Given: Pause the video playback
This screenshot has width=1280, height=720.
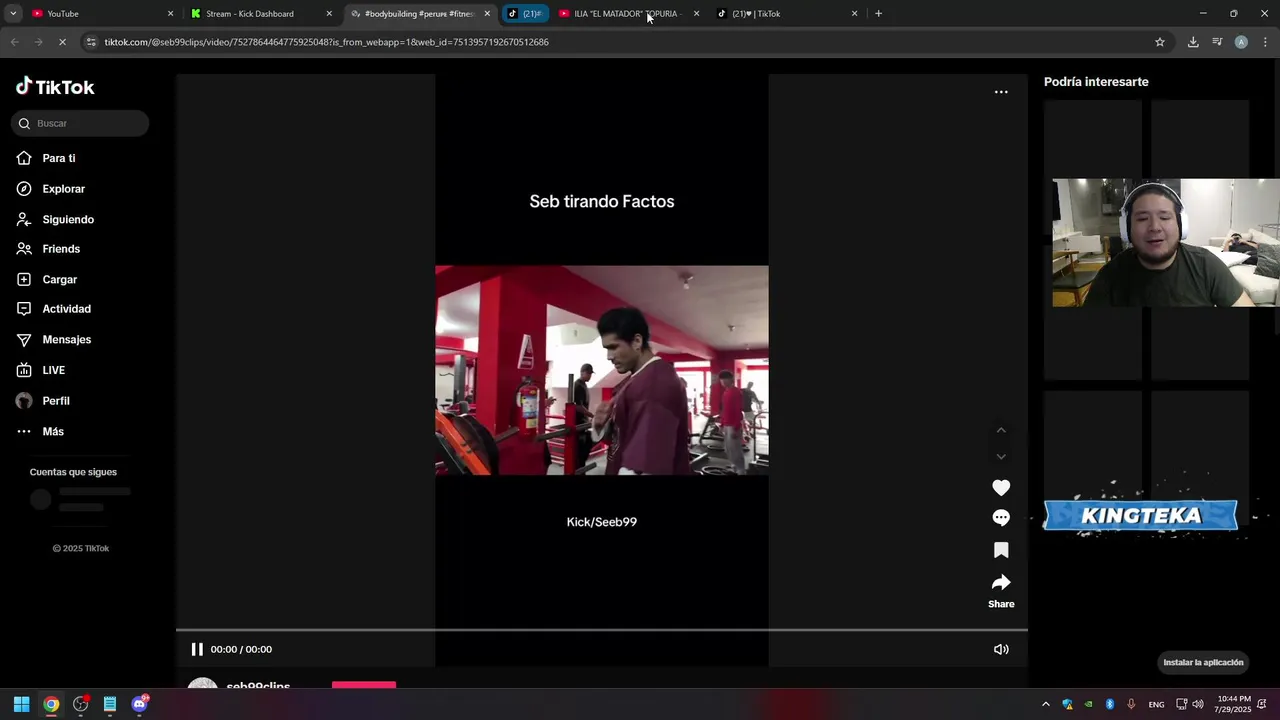Looking at the screenshot, I should [x=197, y=649].
